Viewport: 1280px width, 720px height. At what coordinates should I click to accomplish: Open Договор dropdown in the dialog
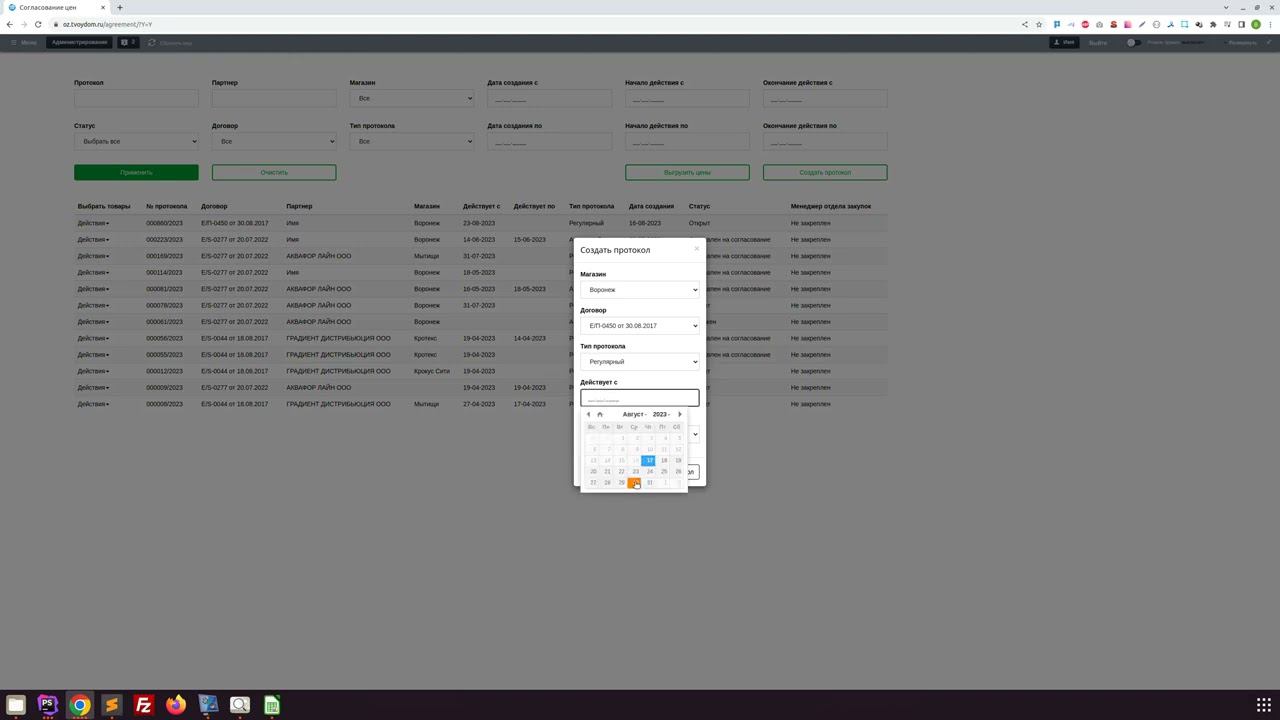pyautogui.click(x=640, y=326)
